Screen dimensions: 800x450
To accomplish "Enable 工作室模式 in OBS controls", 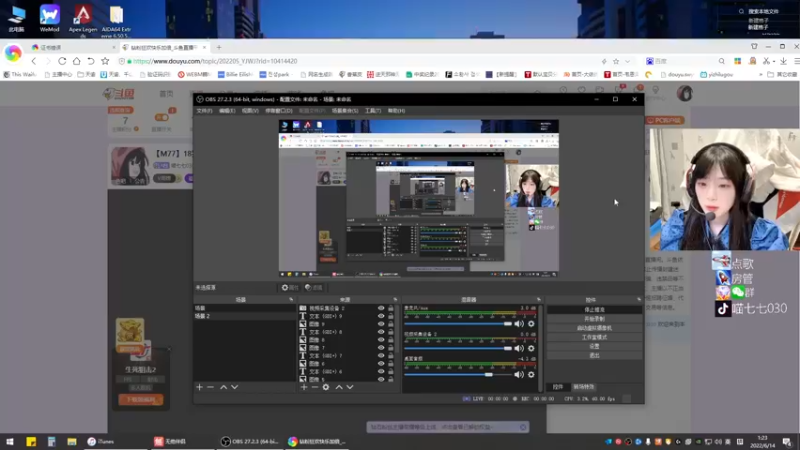I will [x=594, y=337].
